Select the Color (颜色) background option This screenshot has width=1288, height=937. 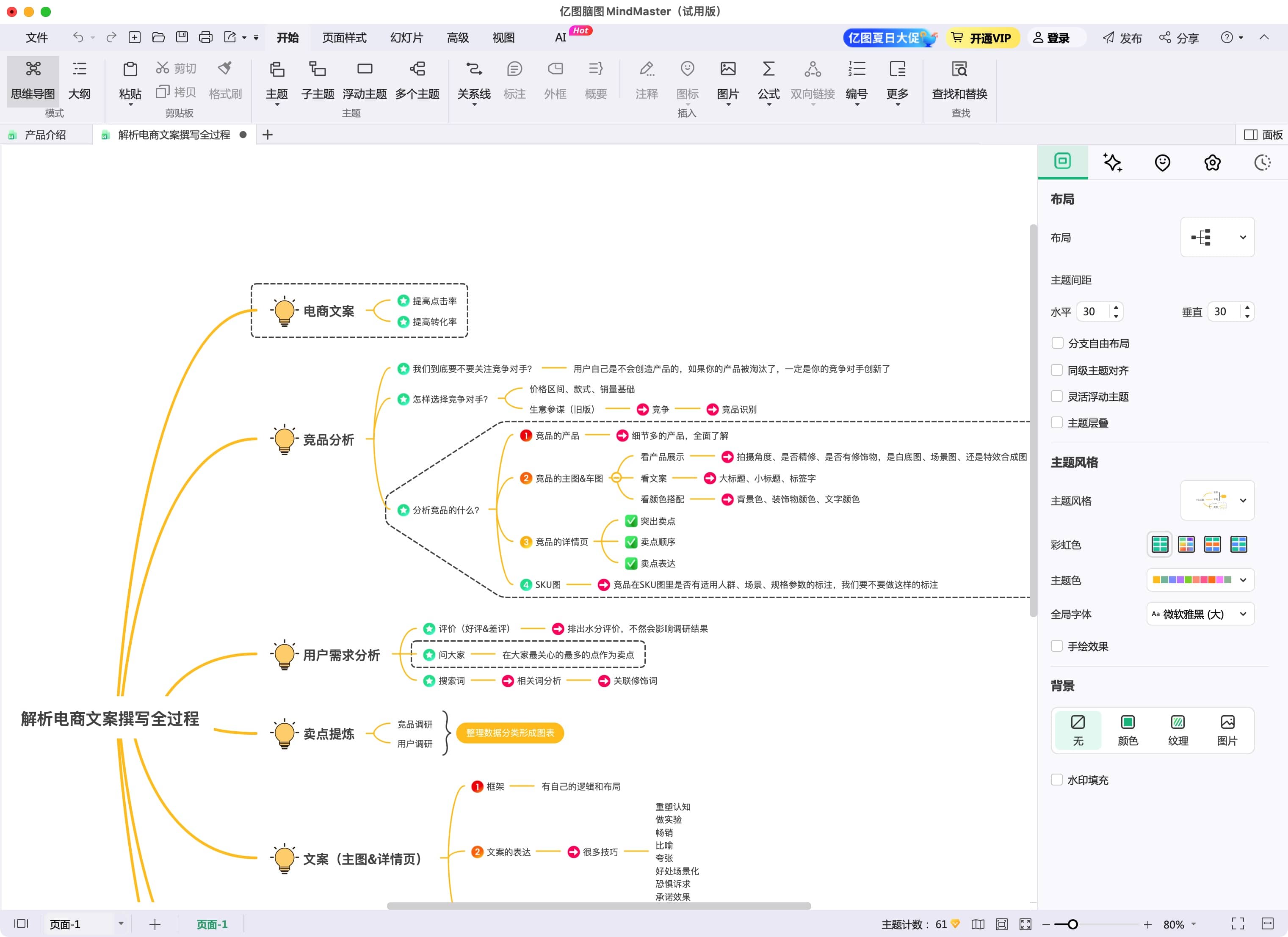[1128, 730]
